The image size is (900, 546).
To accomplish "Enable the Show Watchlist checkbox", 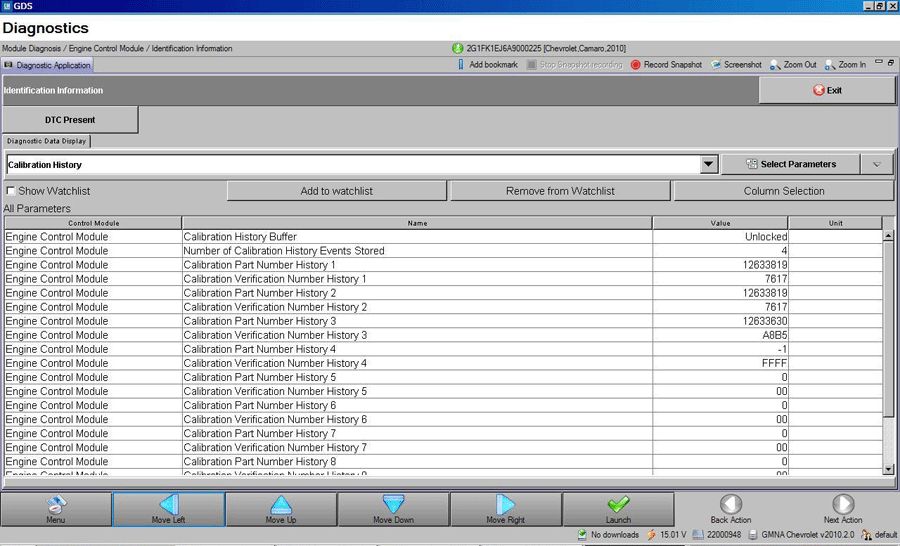I will pyautogui.click(x=11, y=191).
